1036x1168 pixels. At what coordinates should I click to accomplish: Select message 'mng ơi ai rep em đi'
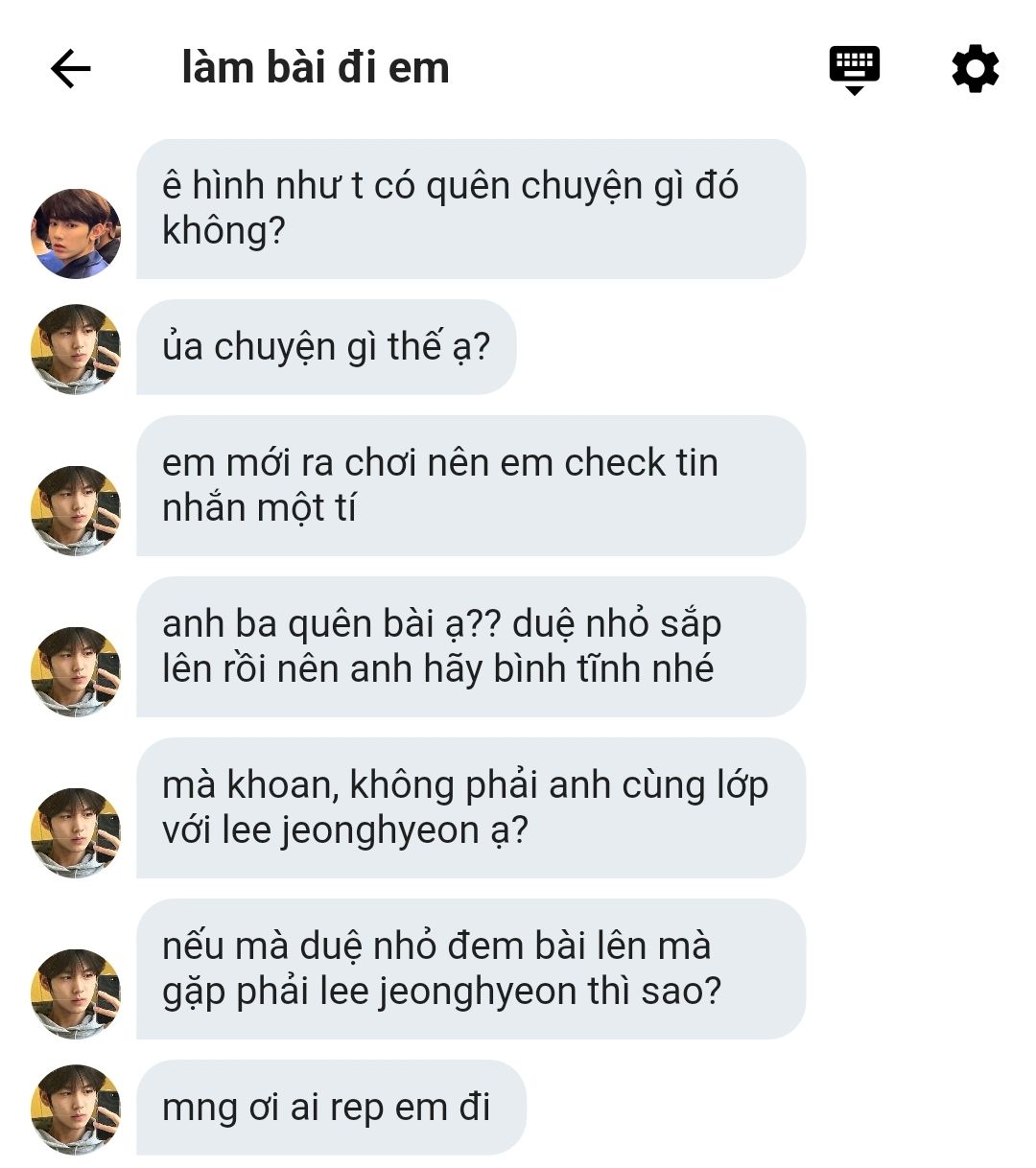pyautogui.click(x=331, y=1107)
